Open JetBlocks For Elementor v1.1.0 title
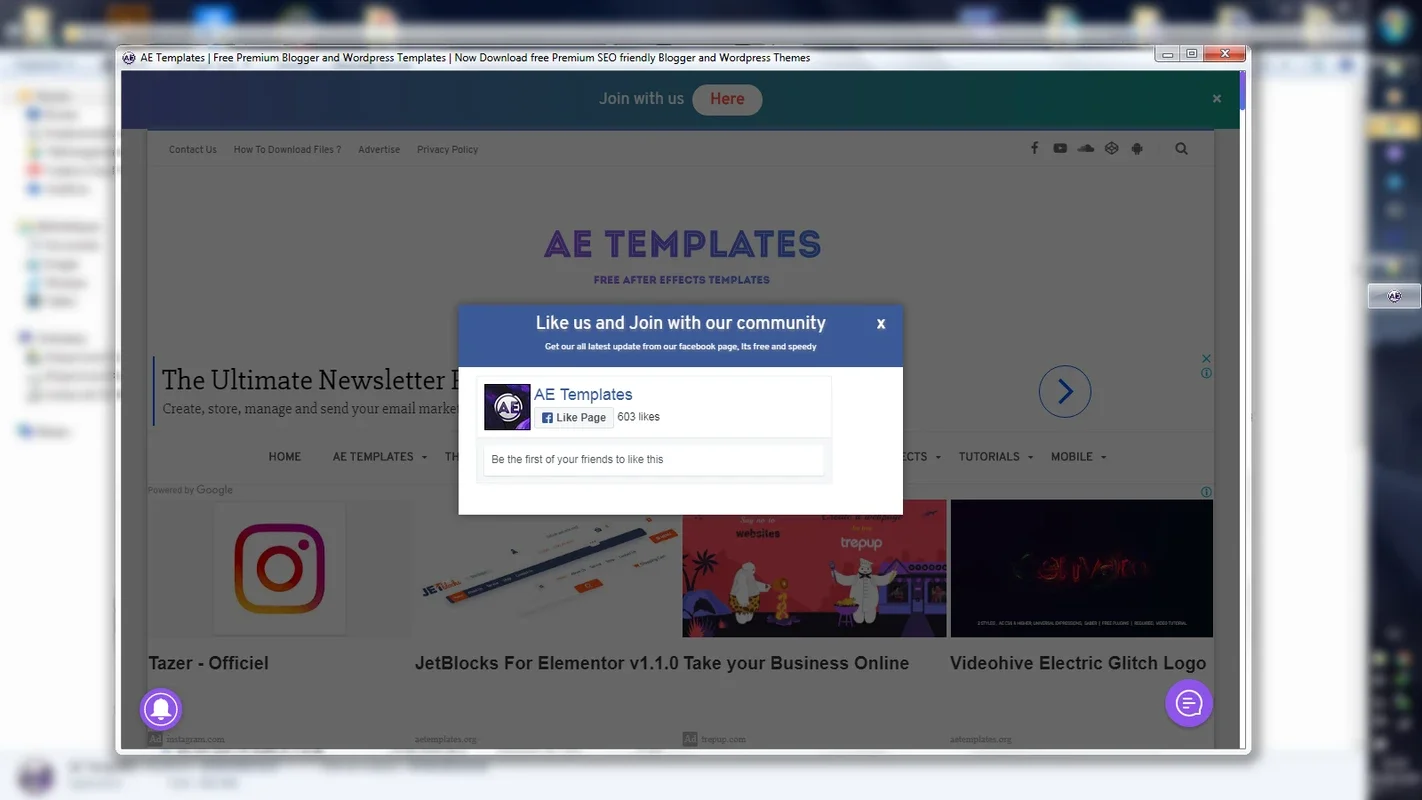 [x=547, y=663]
